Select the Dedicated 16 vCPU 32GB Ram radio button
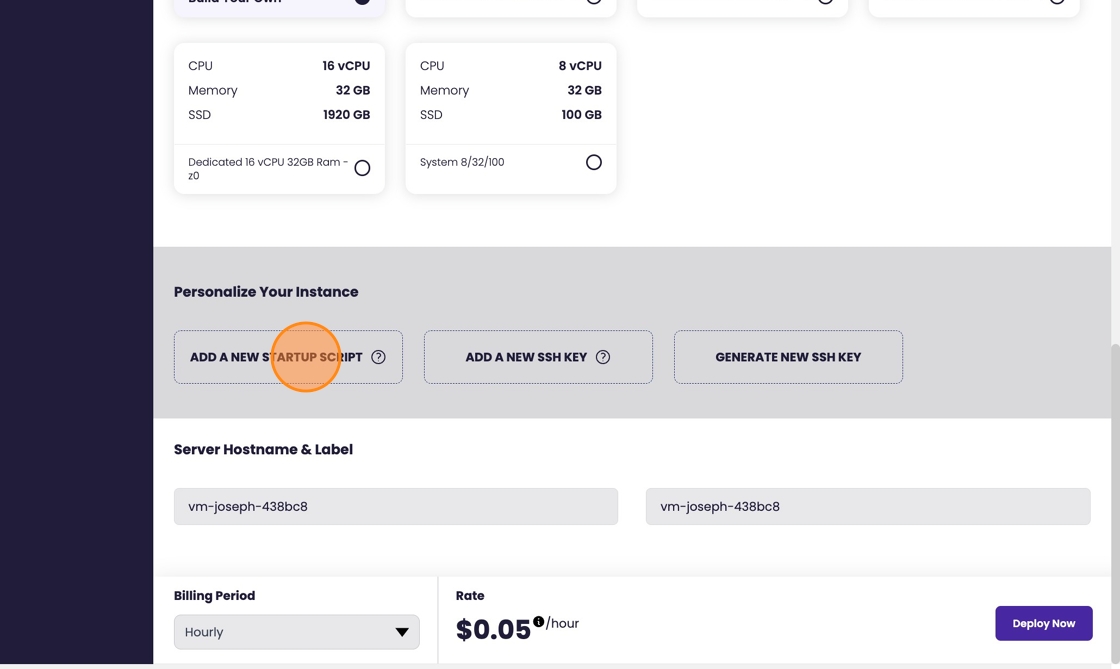The width and height of the screenshot is (1120, 669). [x=362, y=168]
